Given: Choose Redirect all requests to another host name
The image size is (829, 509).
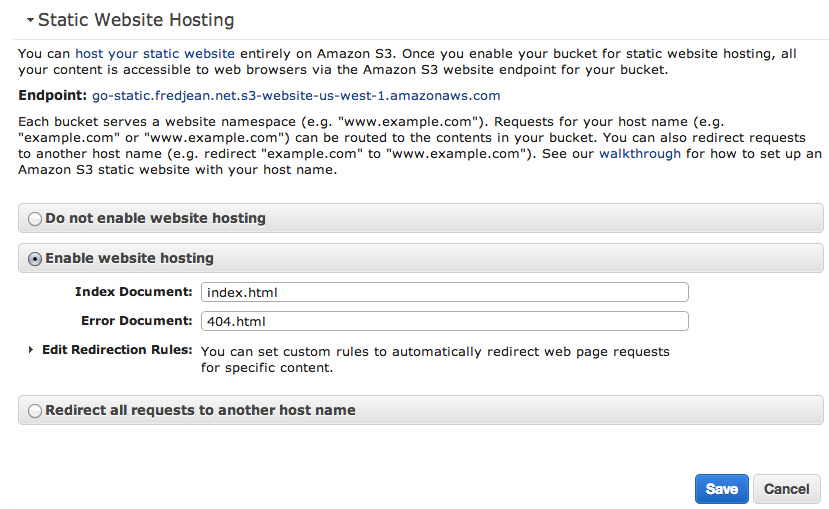Looking at the screenshot, I should [35, 411].
